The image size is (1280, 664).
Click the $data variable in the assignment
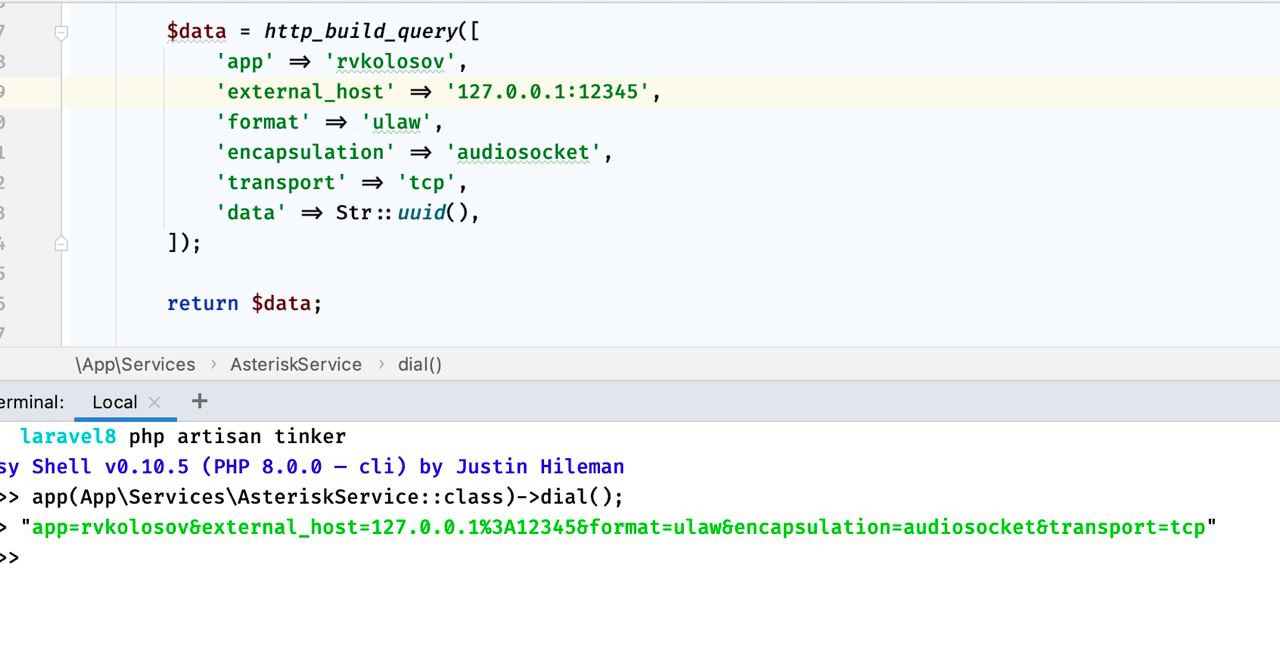coord(196,31)
